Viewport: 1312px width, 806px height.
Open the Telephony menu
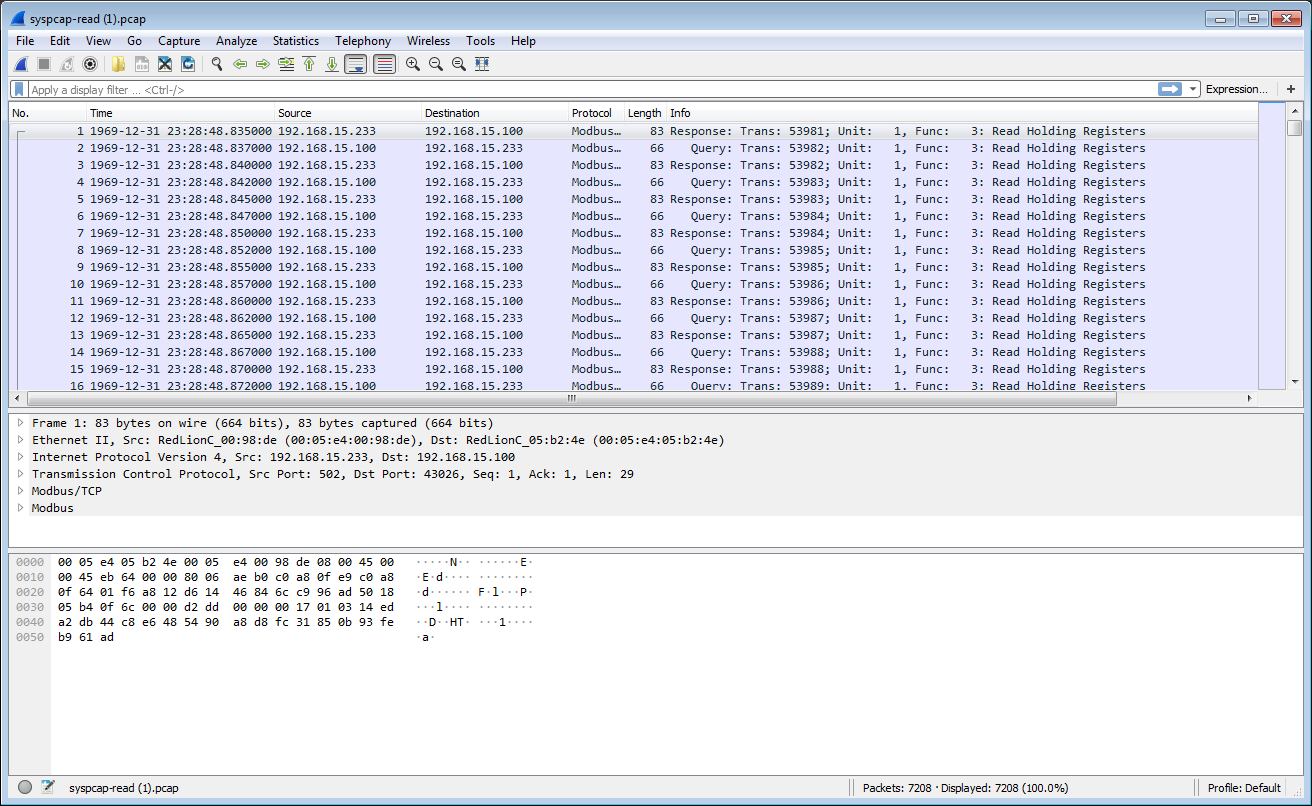coord(363,41)
